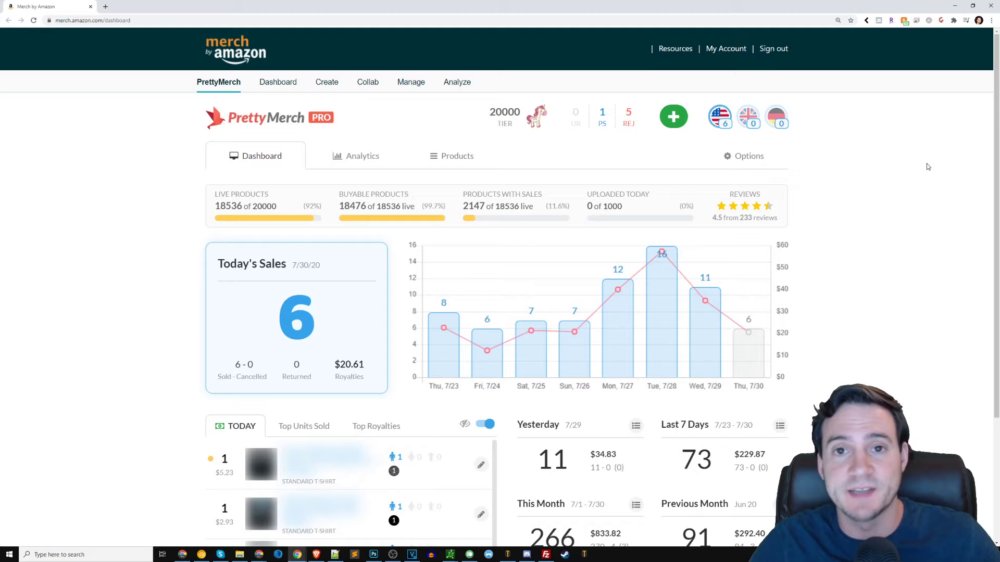Open Yesterday sales list icon
The width and height of the screenshot is (1000, 562).
[636, 425]
